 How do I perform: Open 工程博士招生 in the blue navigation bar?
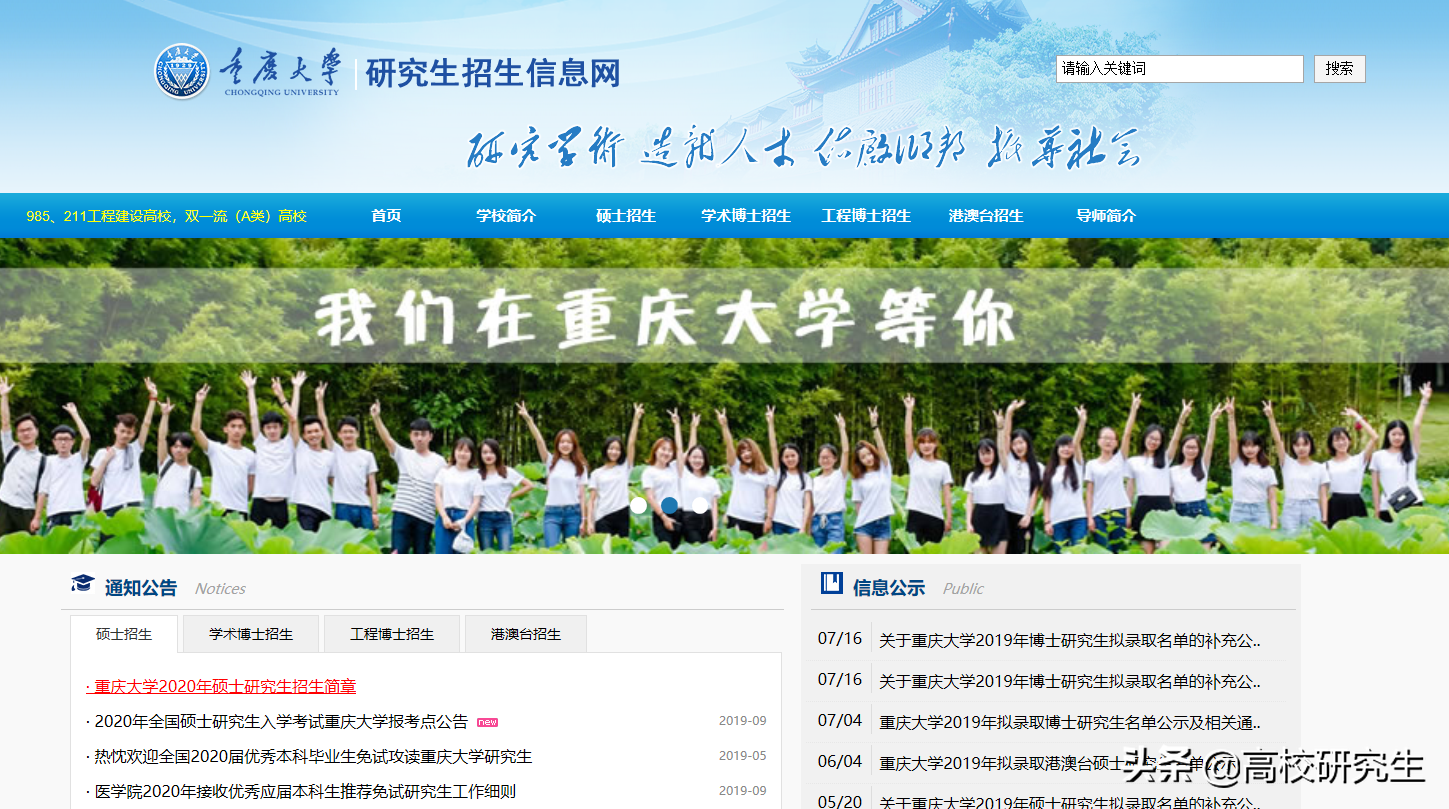pos(866,216)
